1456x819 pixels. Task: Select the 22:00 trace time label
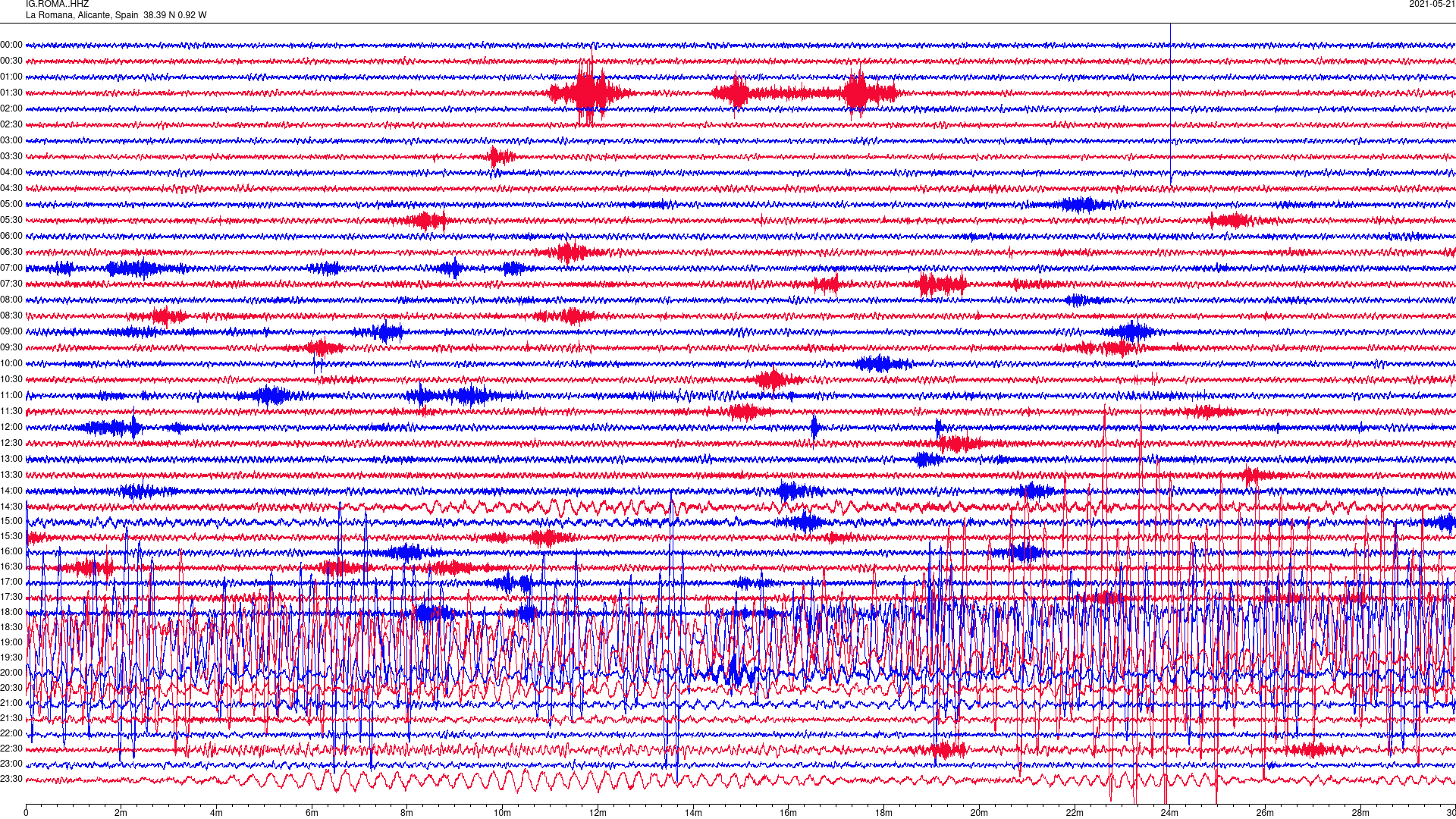pos(11,733)
